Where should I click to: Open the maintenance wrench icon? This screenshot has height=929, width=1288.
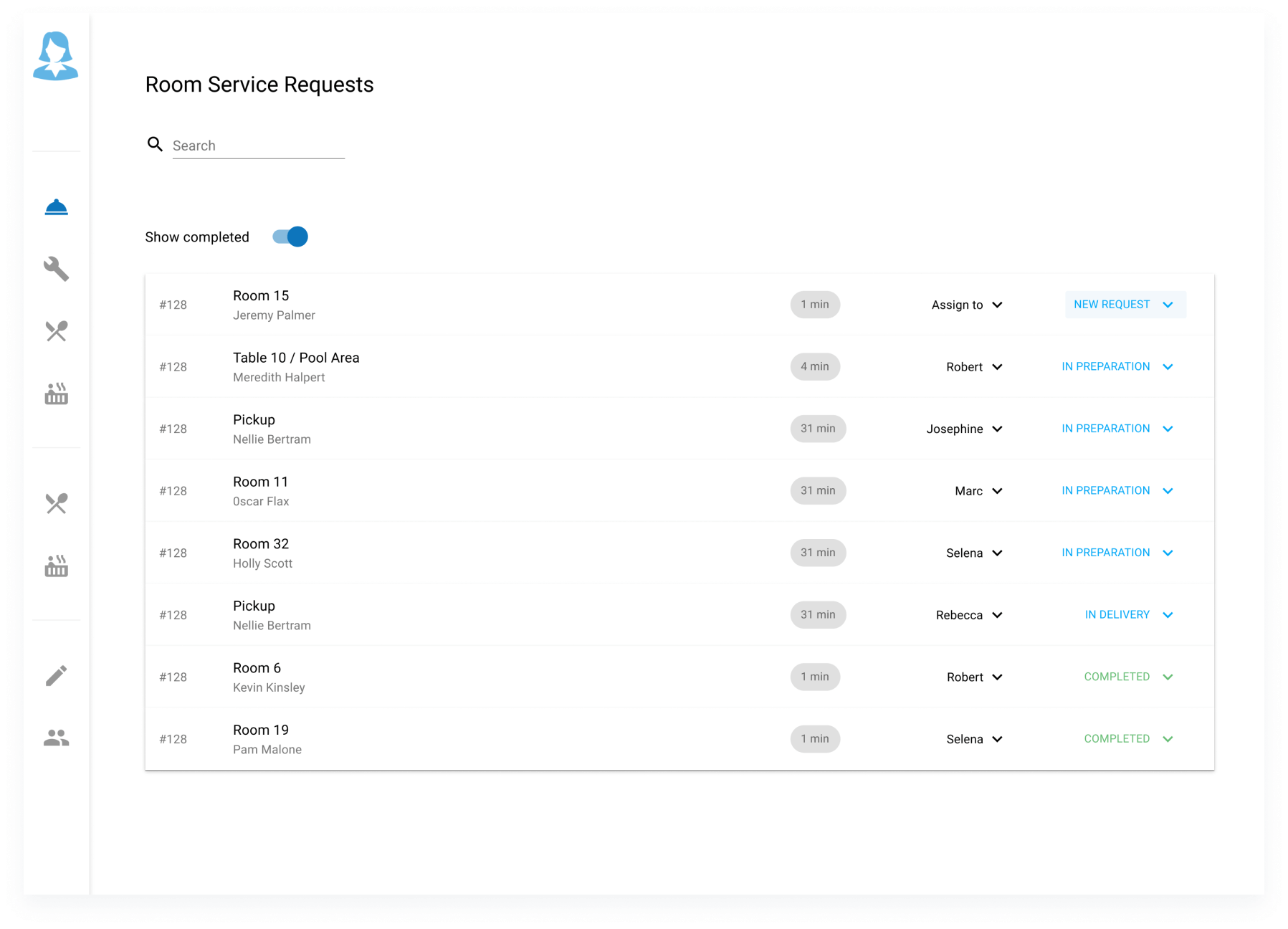(56, 269)
